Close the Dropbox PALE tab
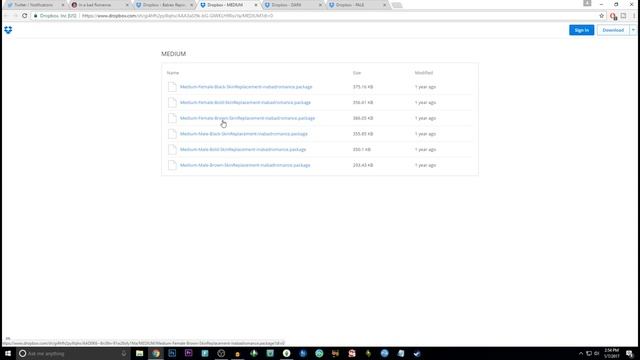The height and width of the screenshot is (360, 640). point(384,5)
